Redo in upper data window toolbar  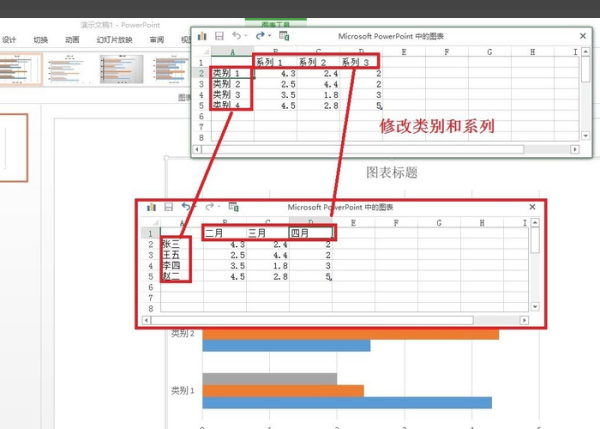(x=260, y=36)
